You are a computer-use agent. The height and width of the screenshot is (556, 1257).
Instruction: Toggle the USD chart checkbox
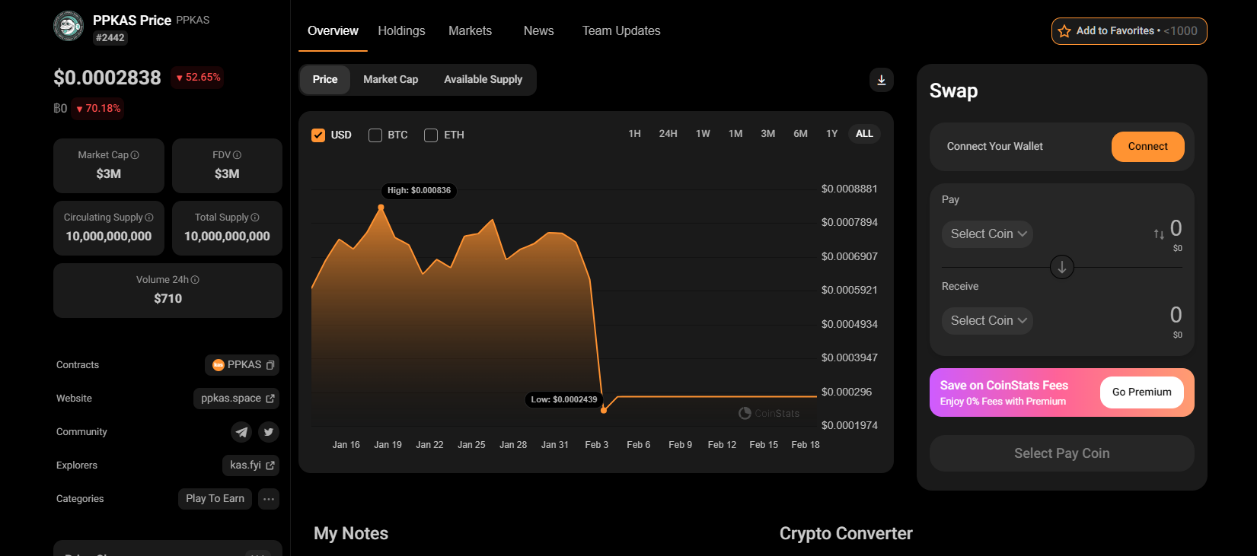[318, 135]
